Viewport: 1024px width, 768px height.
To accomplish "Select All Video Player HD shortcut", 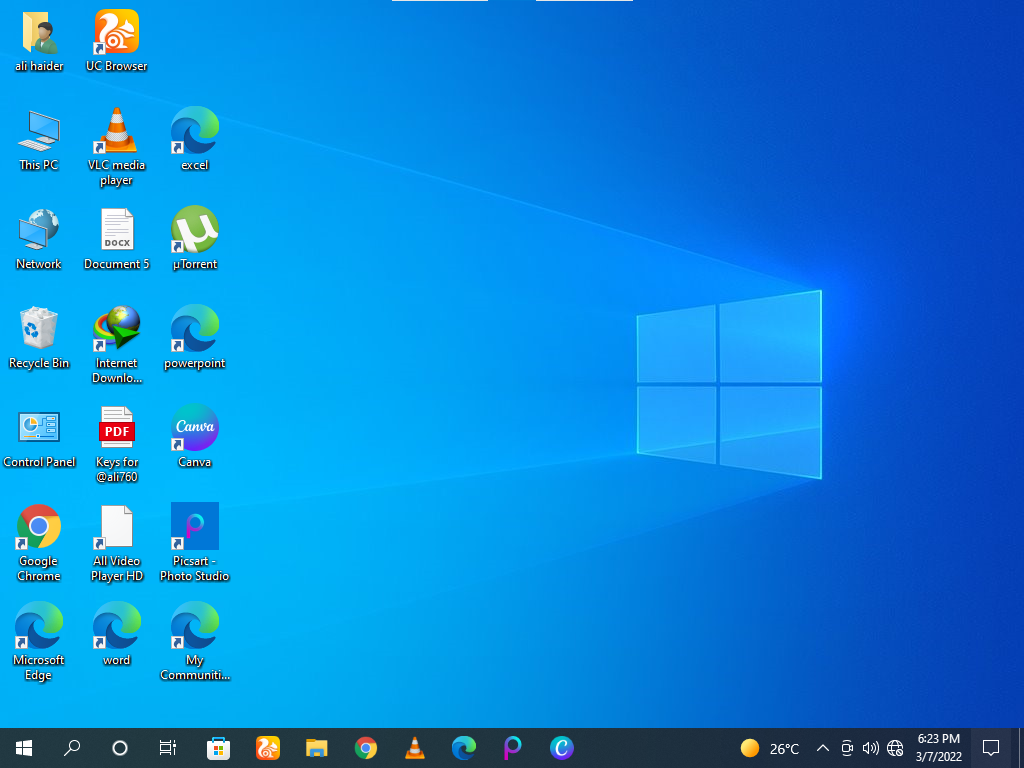I will click(116, 543).
